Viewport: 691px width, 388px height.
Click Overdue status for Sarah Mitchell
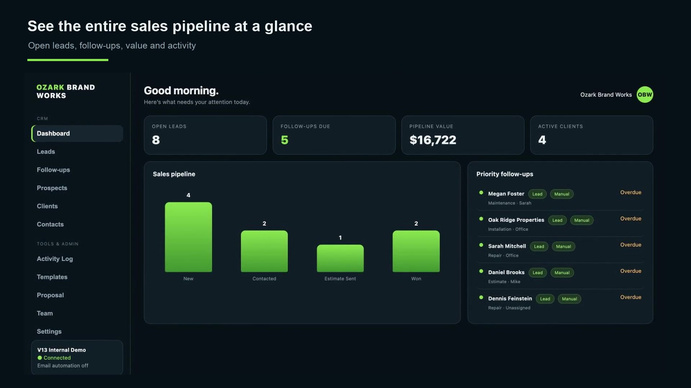tap(631, 245)
